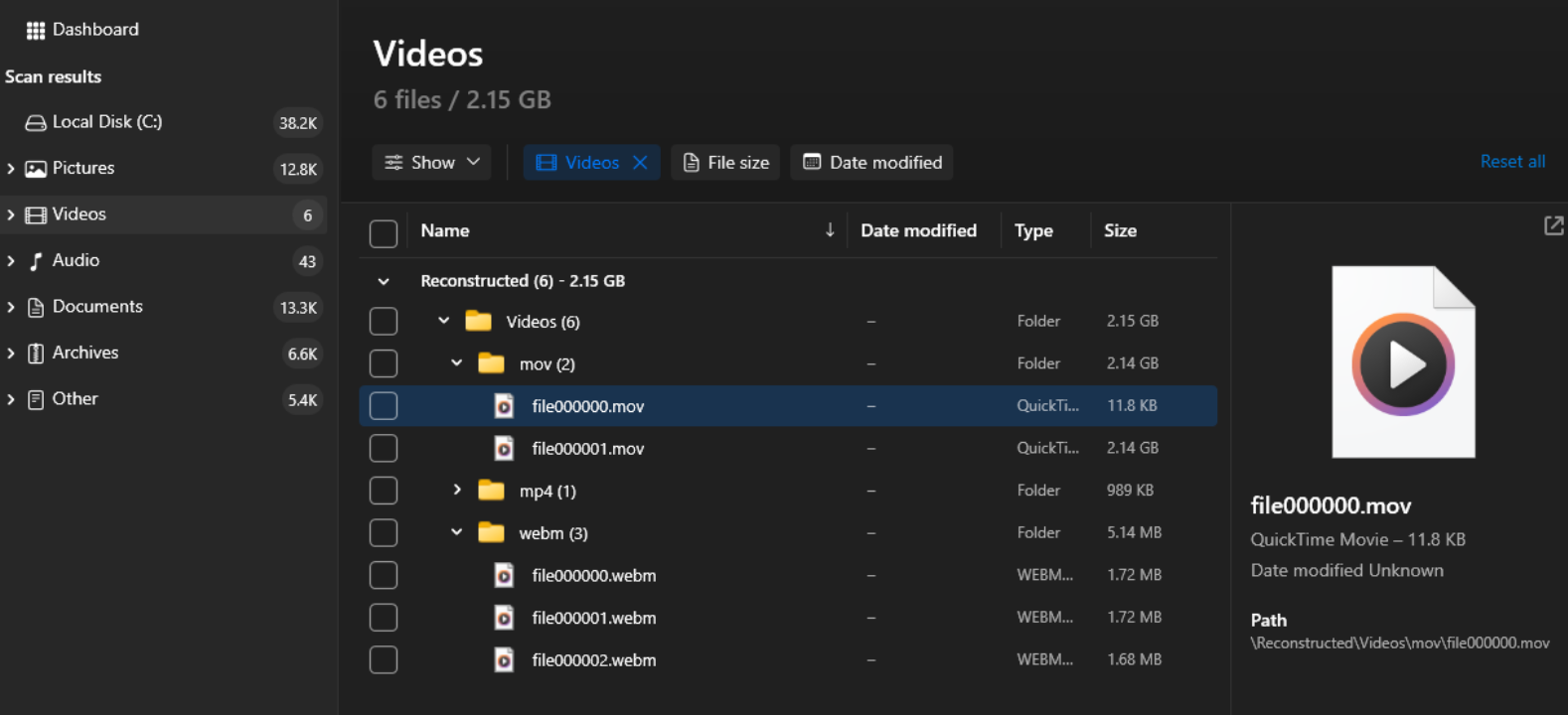Screen dimensions: 1568x715
Task: Select Local Disk (C:) scan result
Action: click(107, 122)
